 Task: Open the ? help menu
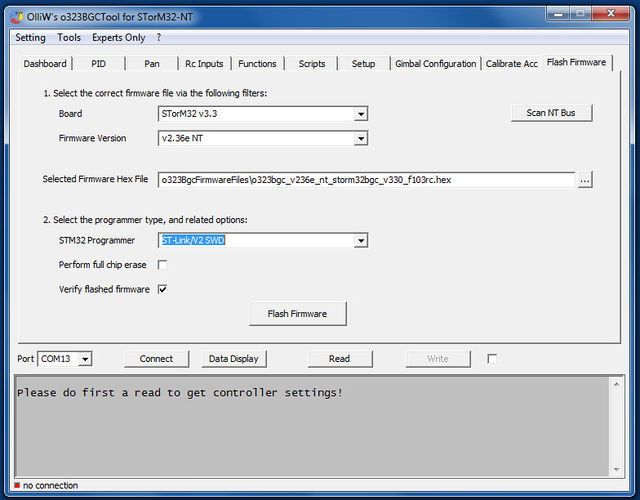[158, 37]
